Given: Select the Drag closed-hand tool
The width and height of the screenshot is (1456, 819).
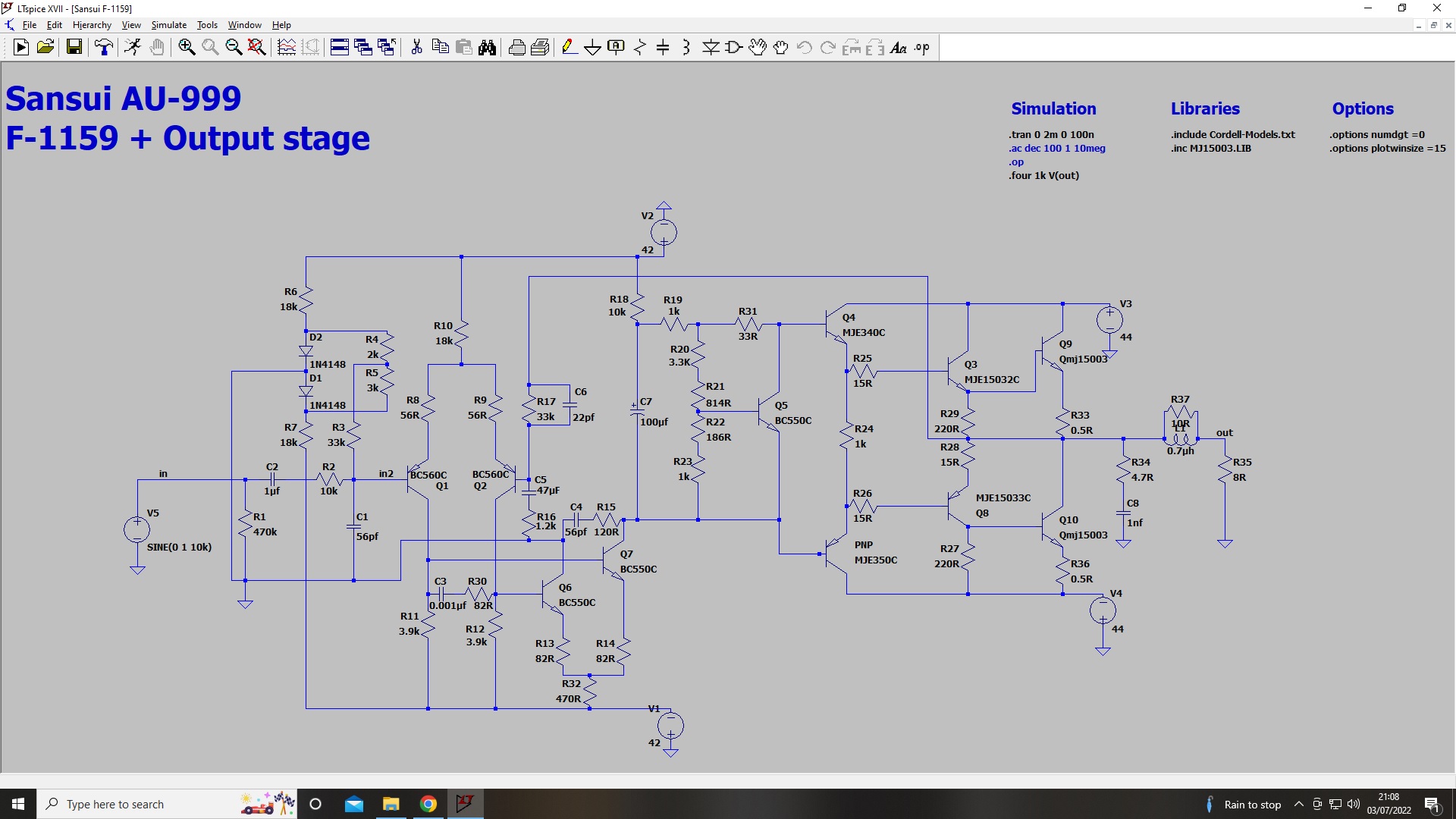Looking at the screenshot, I should [781, 48].
